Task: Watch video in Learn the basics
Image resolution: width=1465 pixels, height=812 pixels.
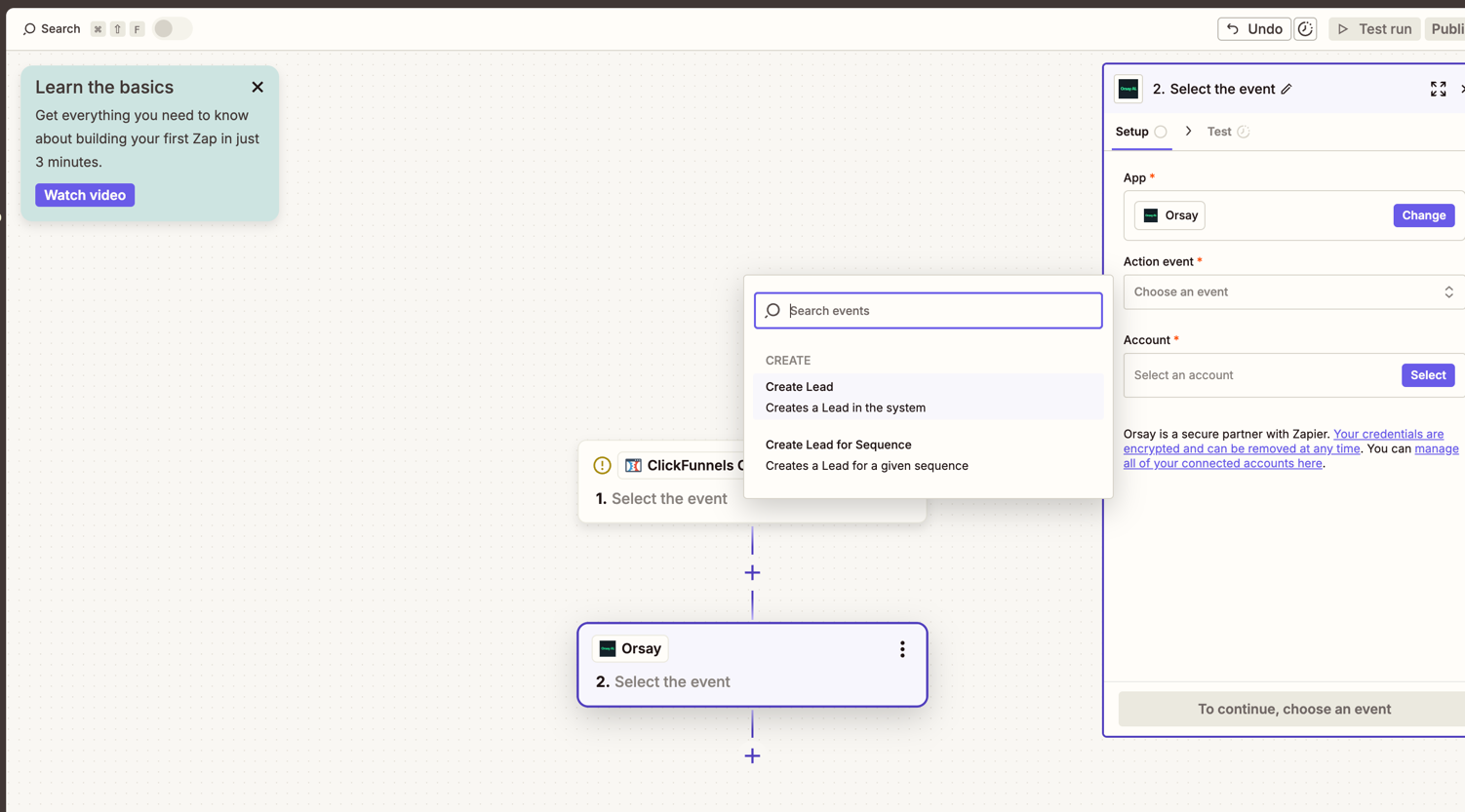Action: tap(85, 195)
